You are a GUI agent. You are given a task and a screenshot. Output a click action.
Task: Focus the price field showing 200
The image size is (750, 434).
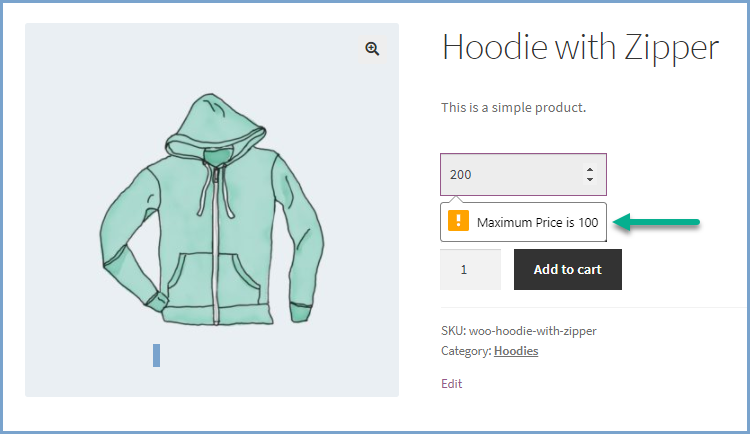click(523, 174)
